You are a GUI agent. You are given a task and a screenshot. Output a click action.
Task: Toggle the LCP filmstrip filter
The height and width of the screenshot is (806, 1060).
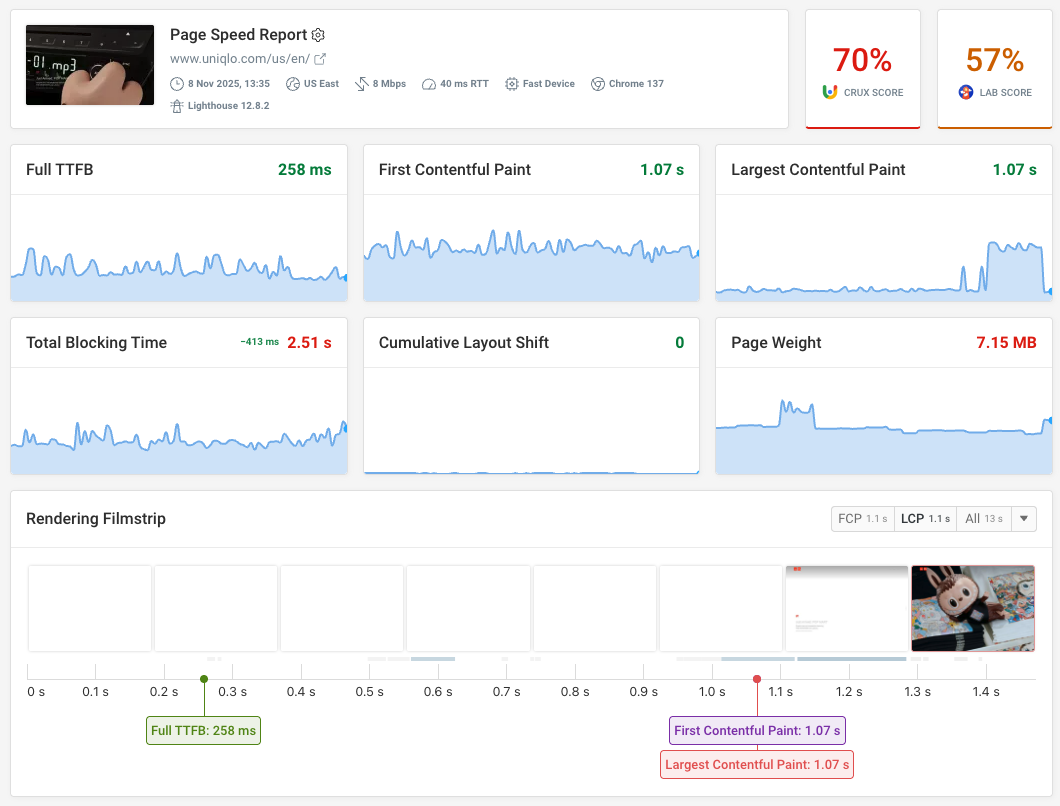point(925,518)
